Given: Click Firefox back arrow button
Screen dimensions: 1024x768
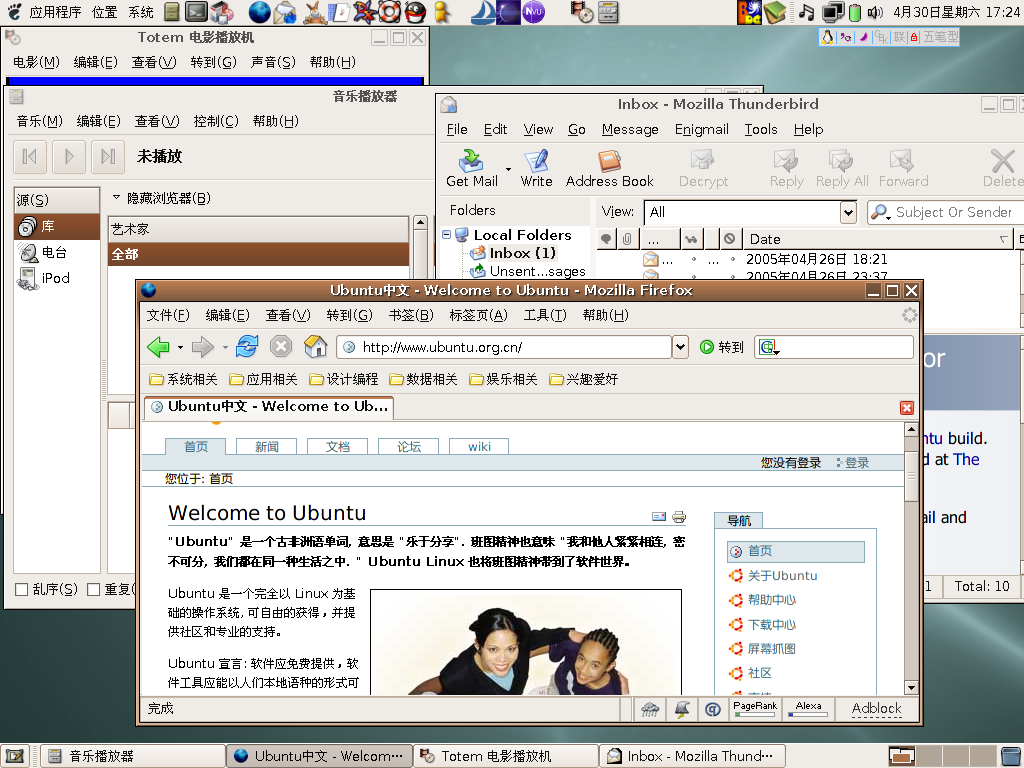Looking at the screenshot, I should (158, 347).
